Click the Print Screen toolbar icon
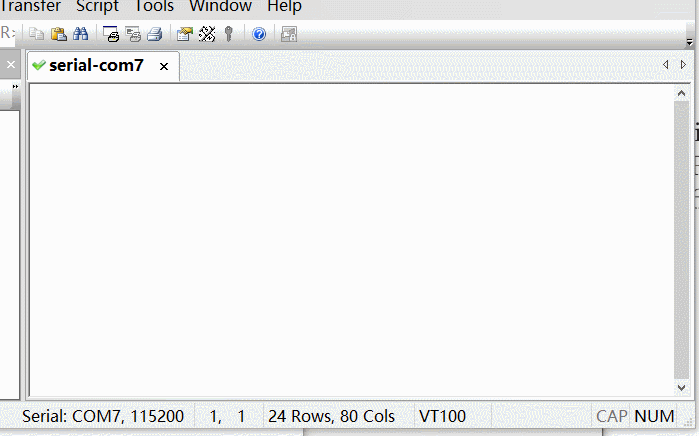699x436 pixels. click(111, 34)
